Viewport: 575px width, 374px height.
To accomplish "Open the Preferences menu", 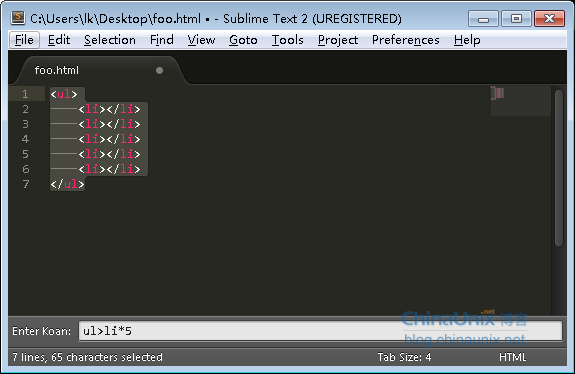I will pyautogui.click(x=406, y=40).
